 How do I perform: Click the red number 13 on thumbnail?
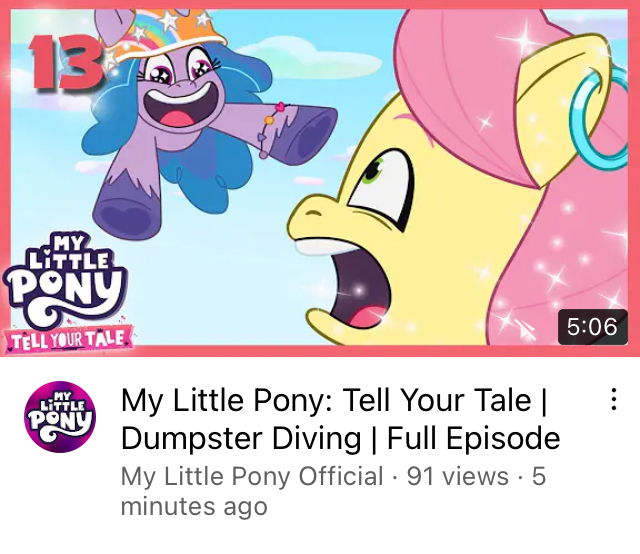[65, 61]
